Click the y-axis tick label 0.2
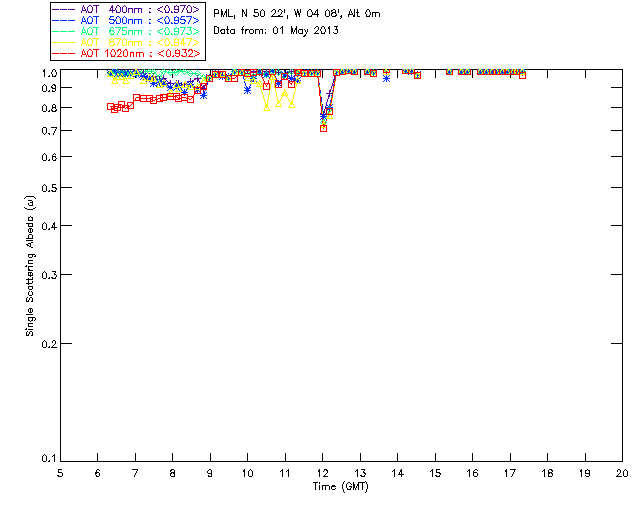Viewport: 640px width, 512px height. point(49,344)
